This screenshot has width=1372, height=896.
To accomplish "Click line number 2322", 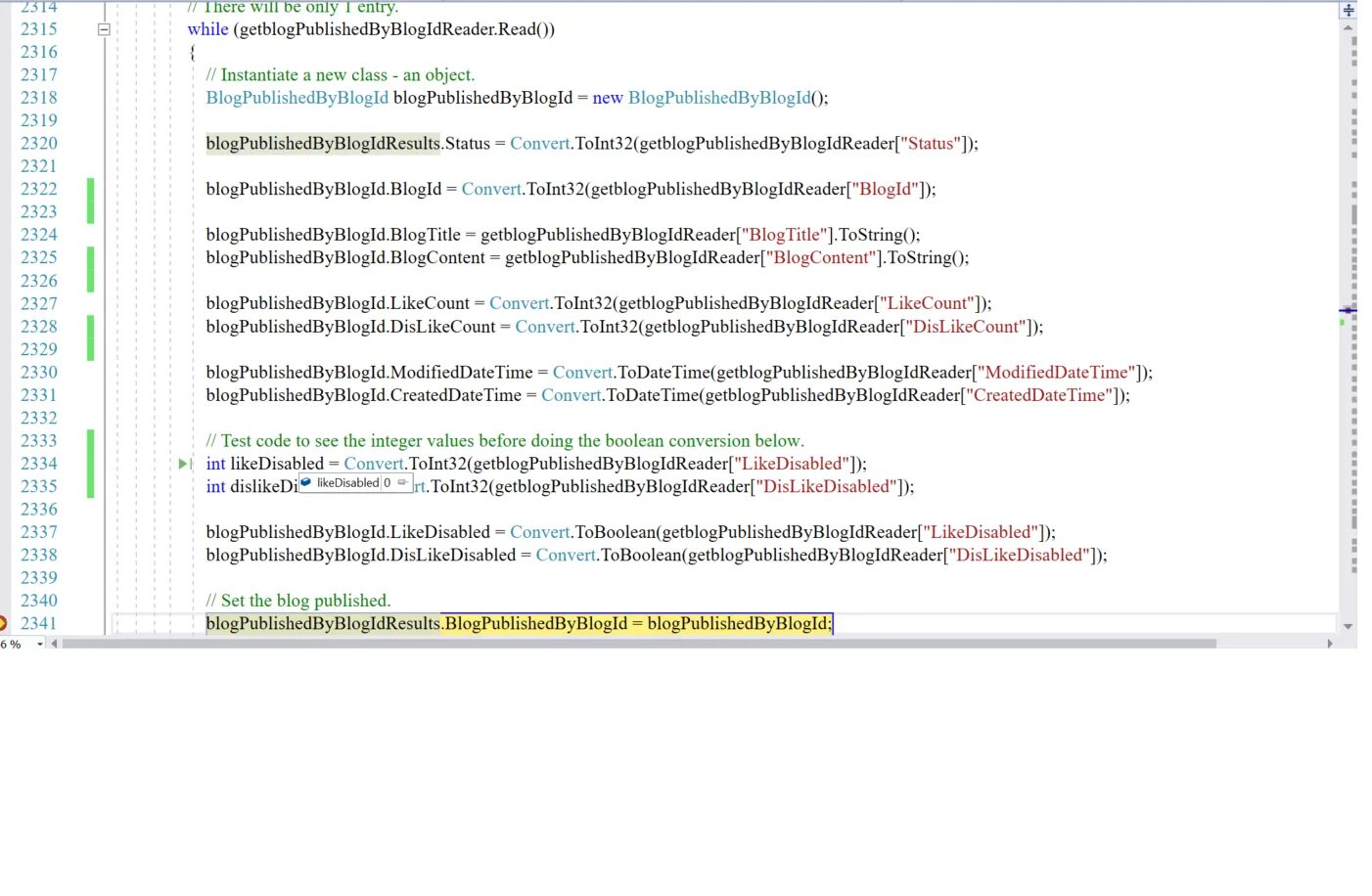I will coord(39,189).
